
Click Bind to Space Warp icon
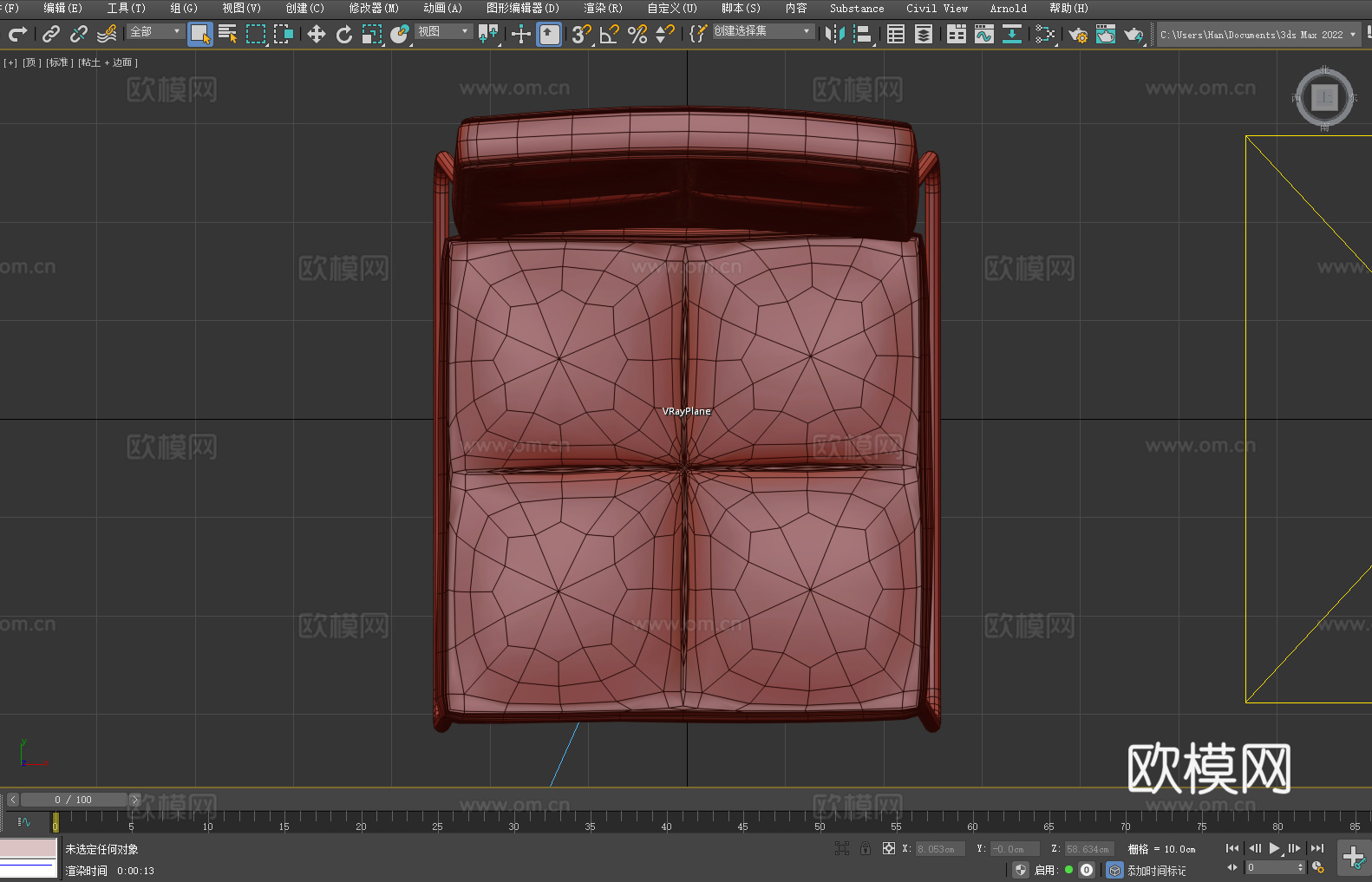[107, 34]
